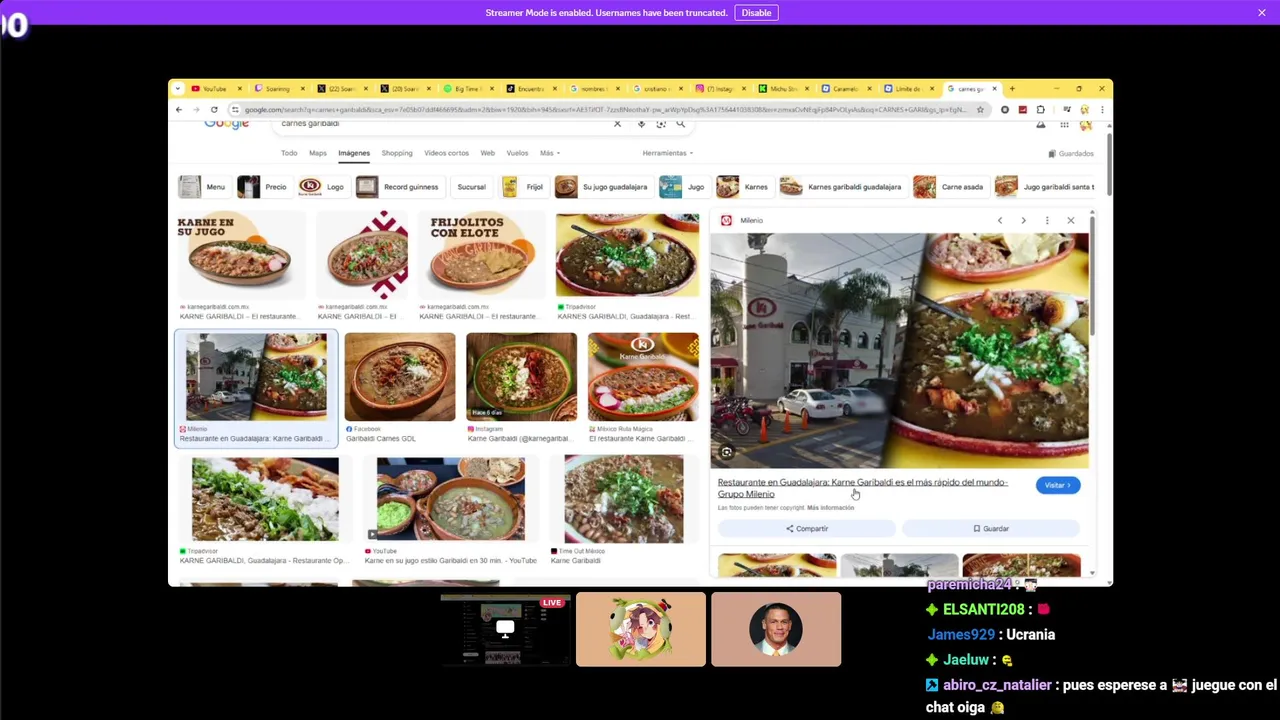Screen dimensions: 1280x720
Task: Switch to the Big Time browser tab
Action: [468, 89]
